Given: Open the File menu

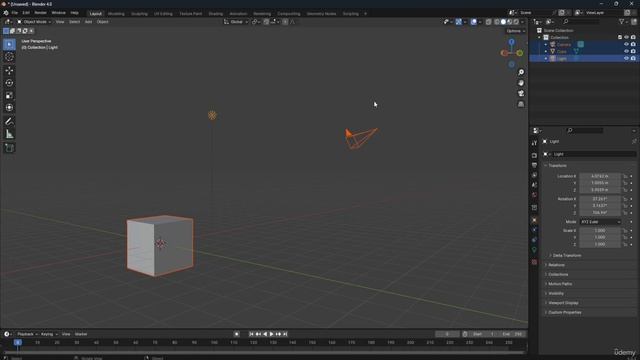Looking at the screenshot, I should click(x=14, y=13).
